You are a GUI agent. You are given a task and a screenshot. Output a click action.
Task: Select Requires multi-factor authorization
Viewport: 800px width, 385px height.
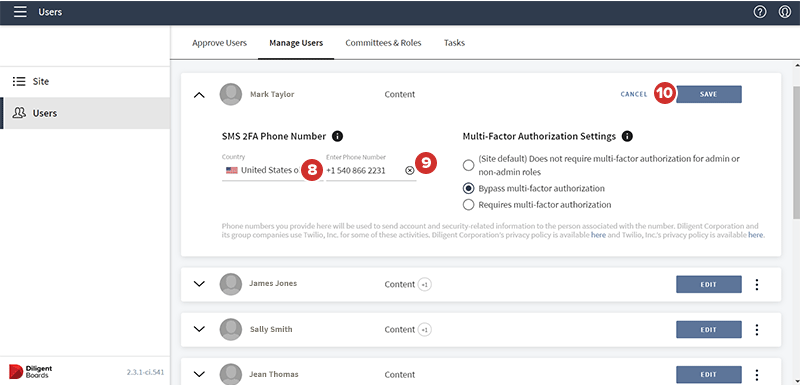[x=468, y=205]
